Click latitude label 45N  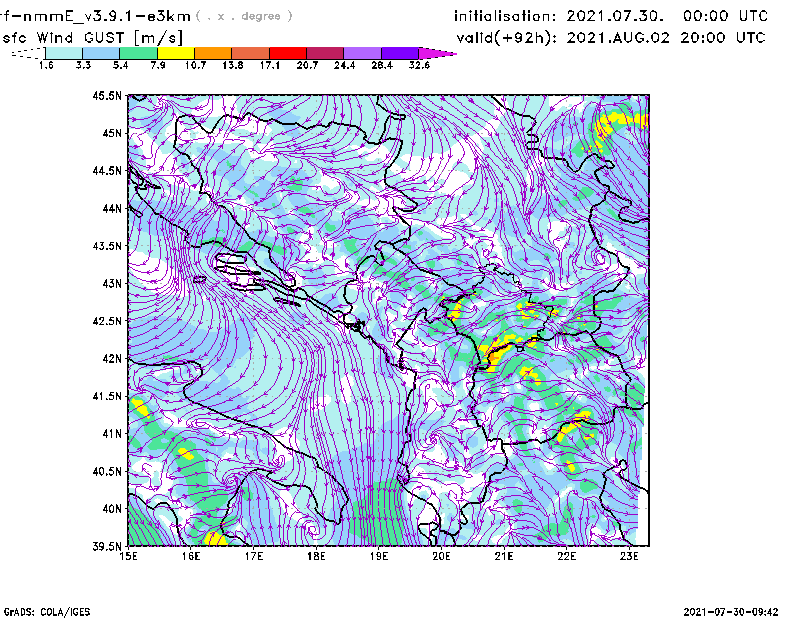click(112, 133)
